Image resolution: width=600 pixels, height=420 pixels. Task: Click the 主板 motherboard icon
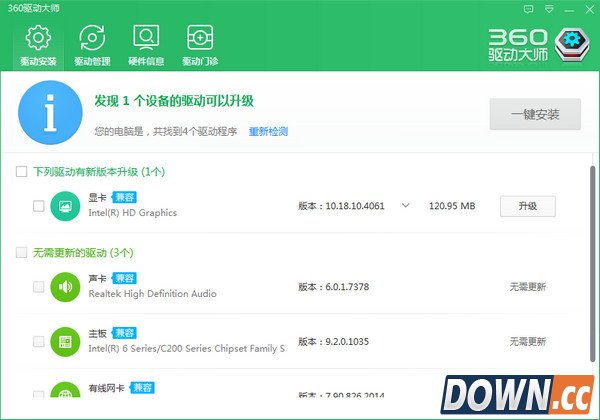pos(65,342)
